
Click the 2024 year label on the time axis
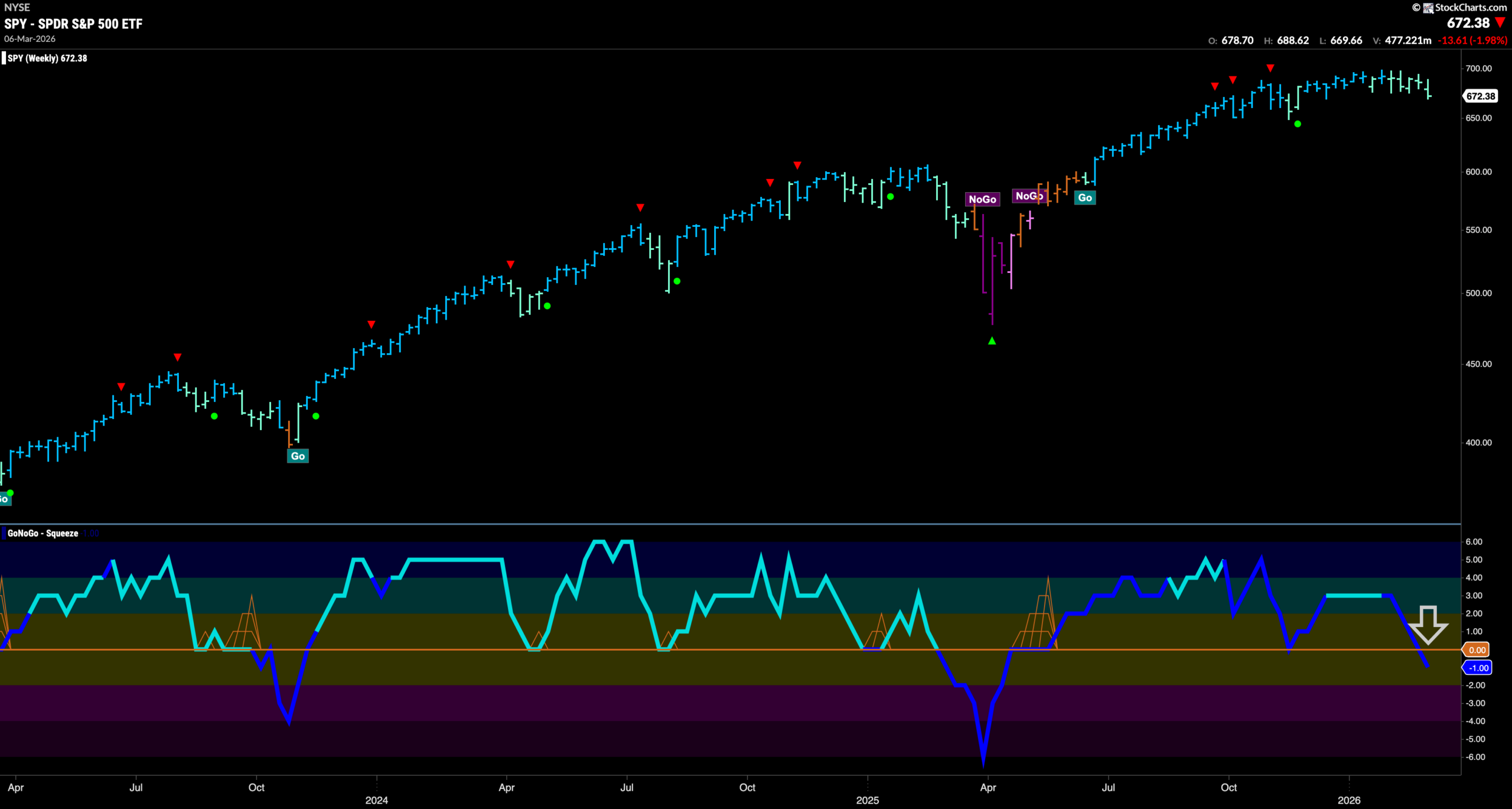pos(377,800)
